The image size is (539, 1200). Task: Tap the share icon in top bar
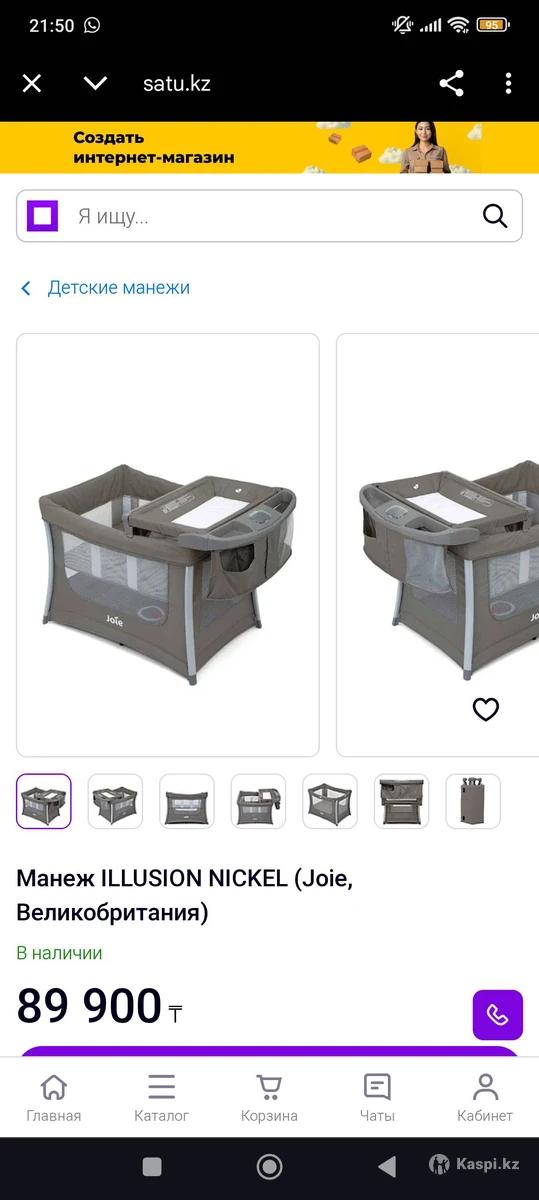[x=451, y=83]
